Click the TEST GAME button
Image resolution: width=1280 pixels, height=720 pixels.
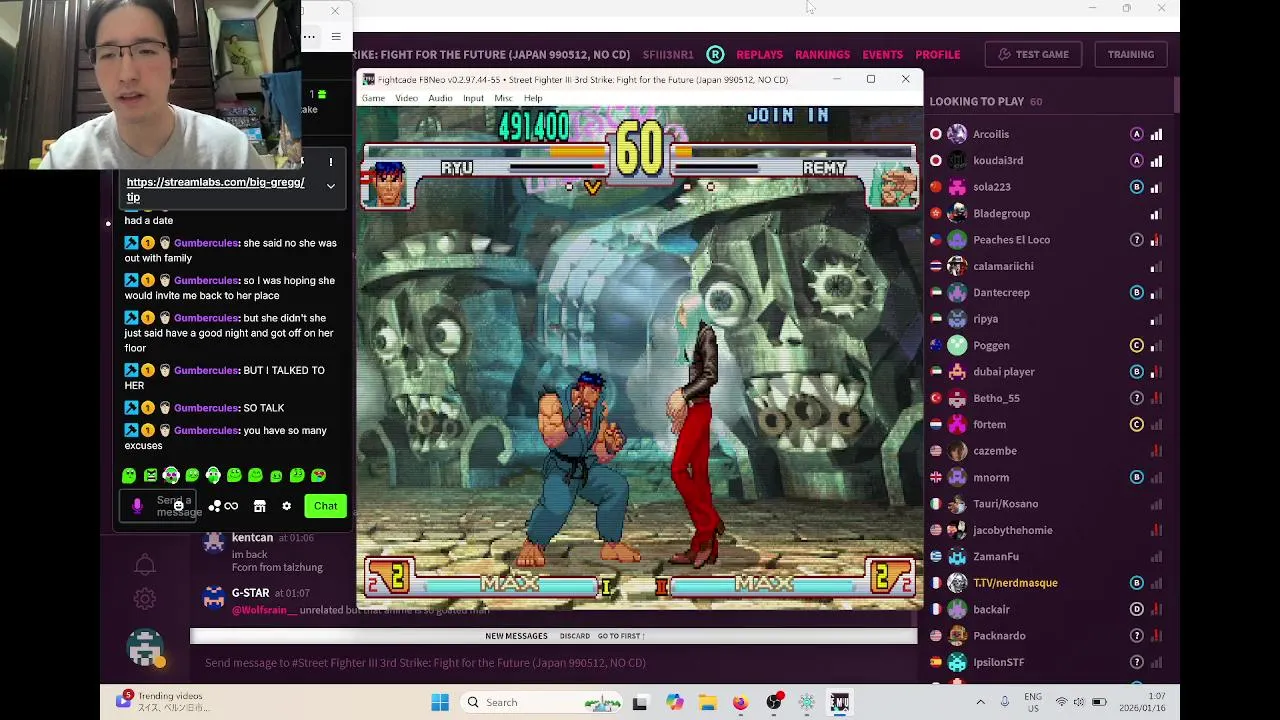1033,54
